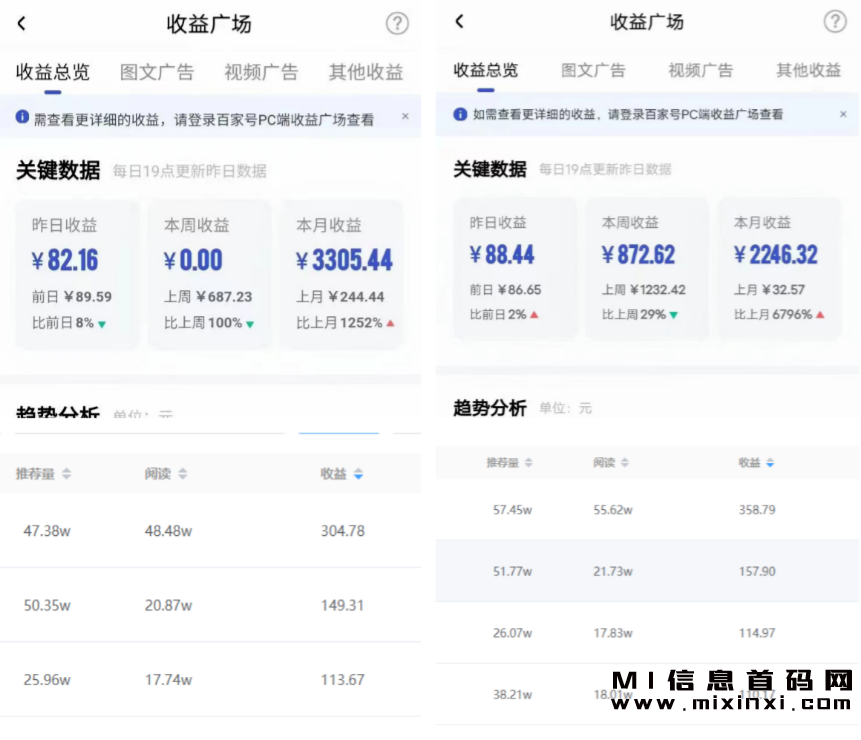Tap back arrow in left screenshot

22,24
